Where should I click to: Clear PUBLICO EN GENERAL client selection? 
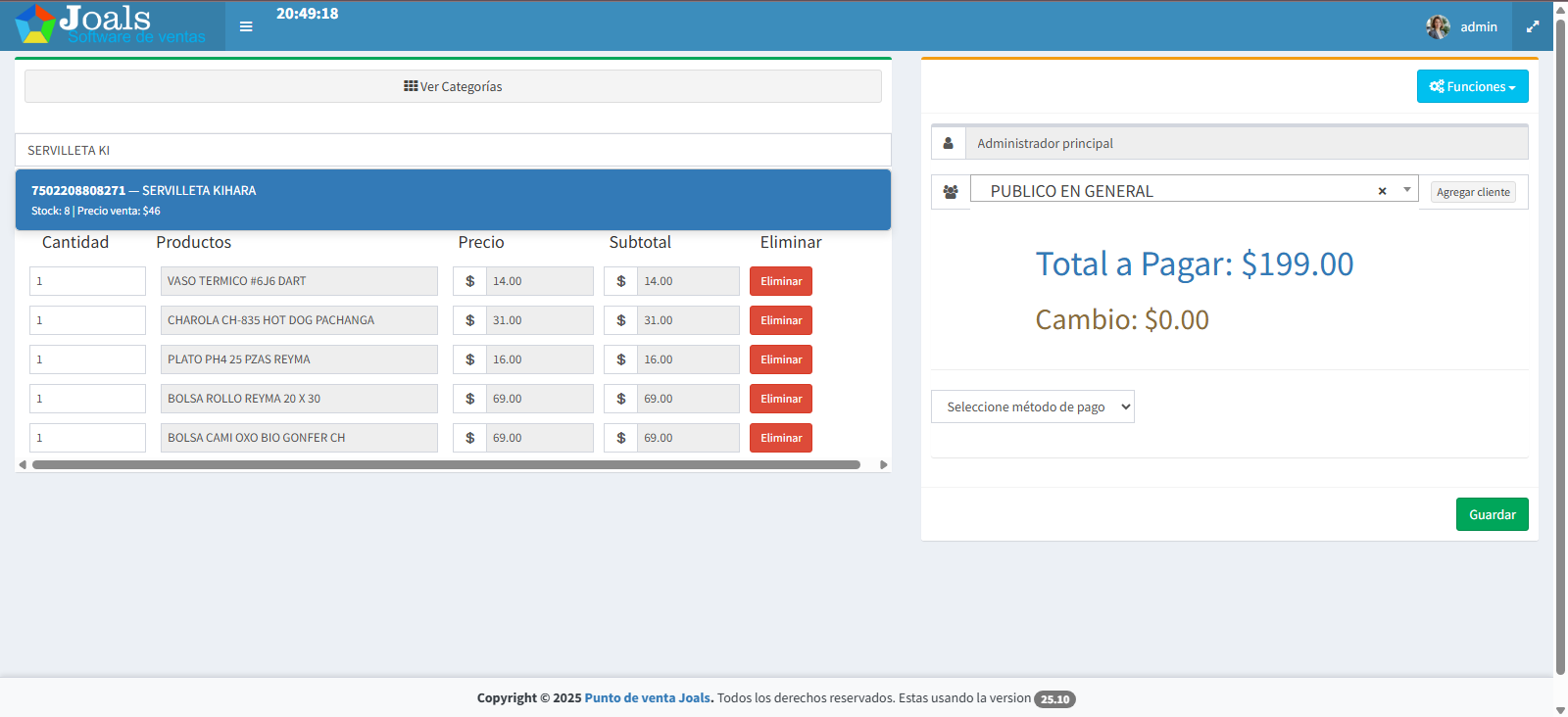click(1382, 191)
